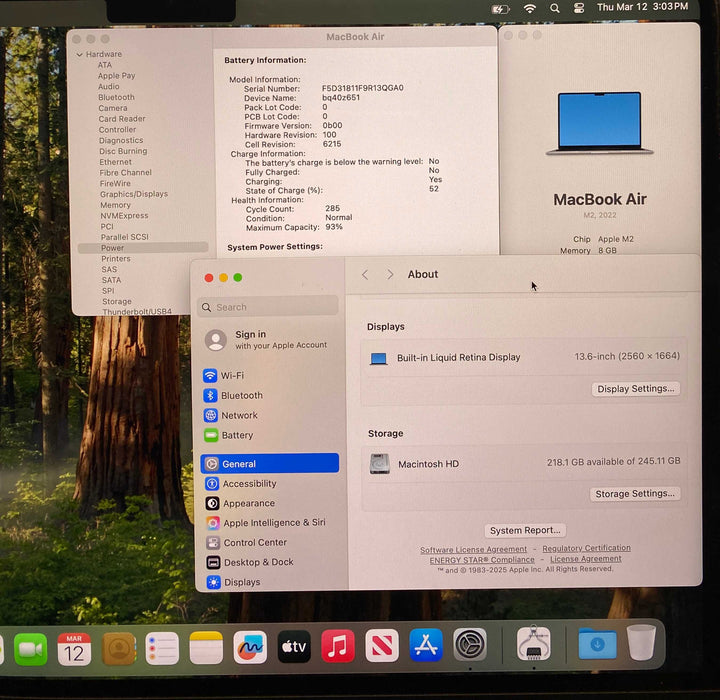Viewport: 720px width, 700px height.
Task: Open Spotlight search in menu bar
Action: [555, 8]
